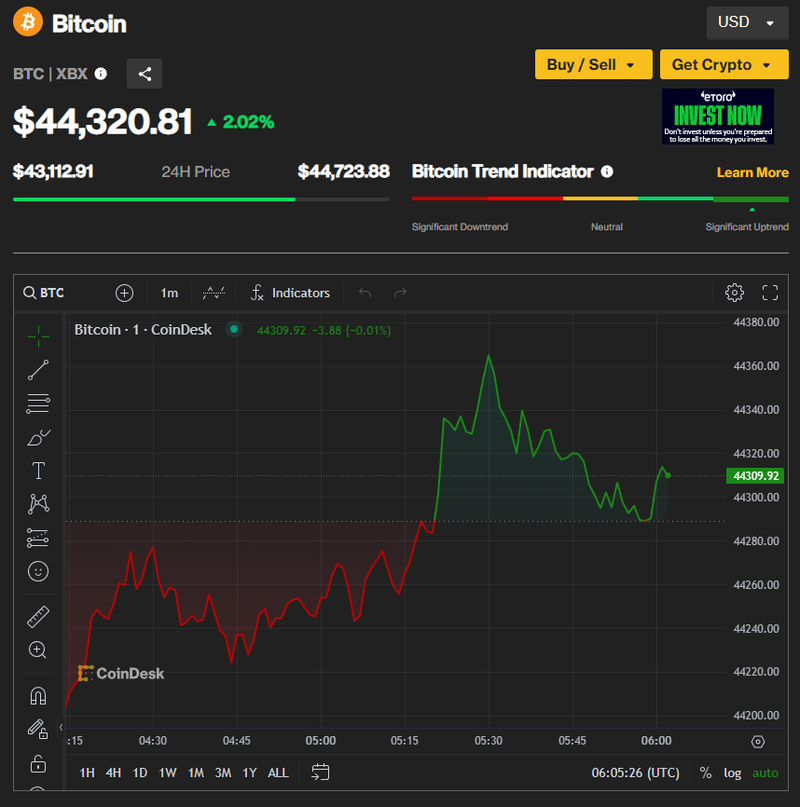Select the 1Y time range
The image size is (800, 807).
(249, 773)
